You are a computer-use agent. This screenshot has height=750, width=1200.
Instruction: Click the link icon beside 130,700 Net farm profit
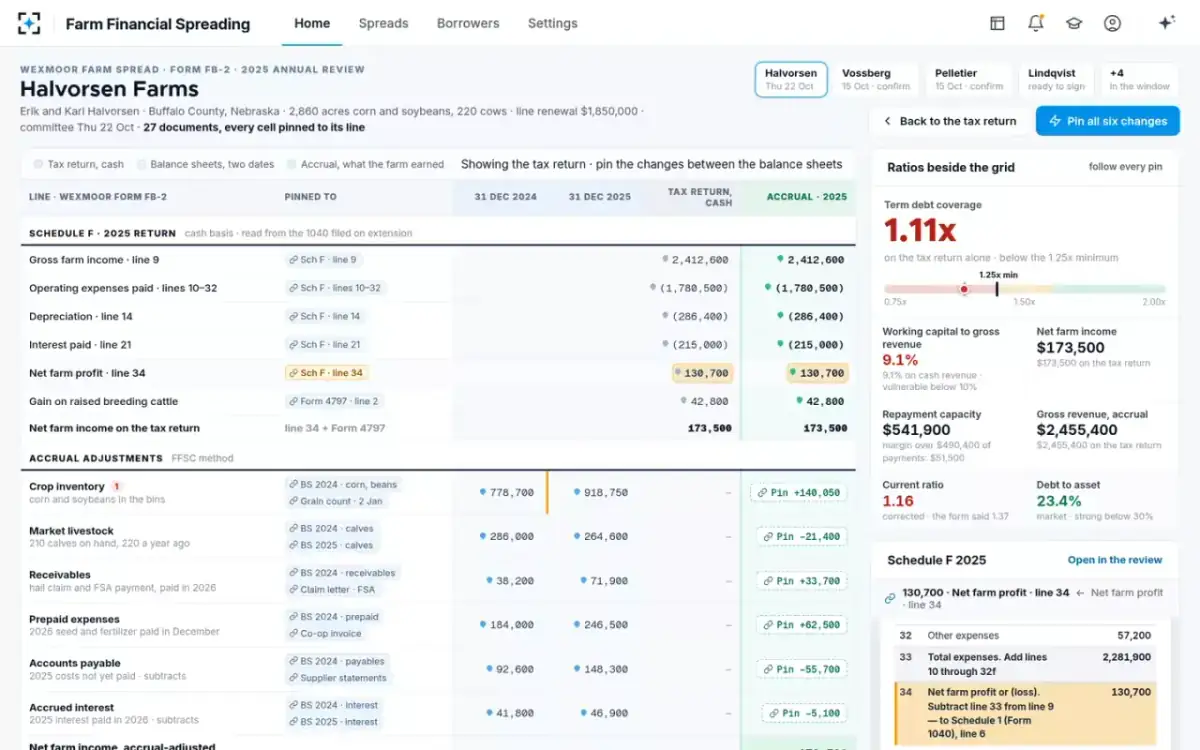coord(890,598)
